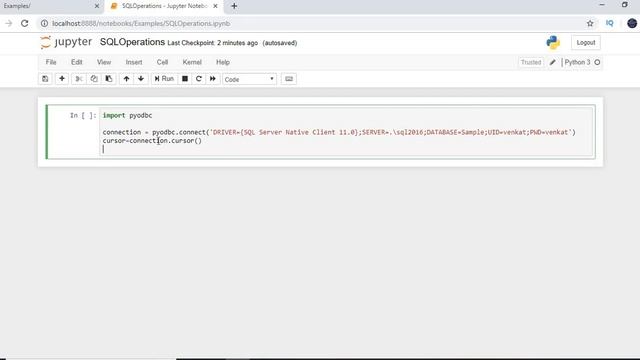Click the Logout button
This screenshot has width=640, height=360.
(x=586, y=42)
